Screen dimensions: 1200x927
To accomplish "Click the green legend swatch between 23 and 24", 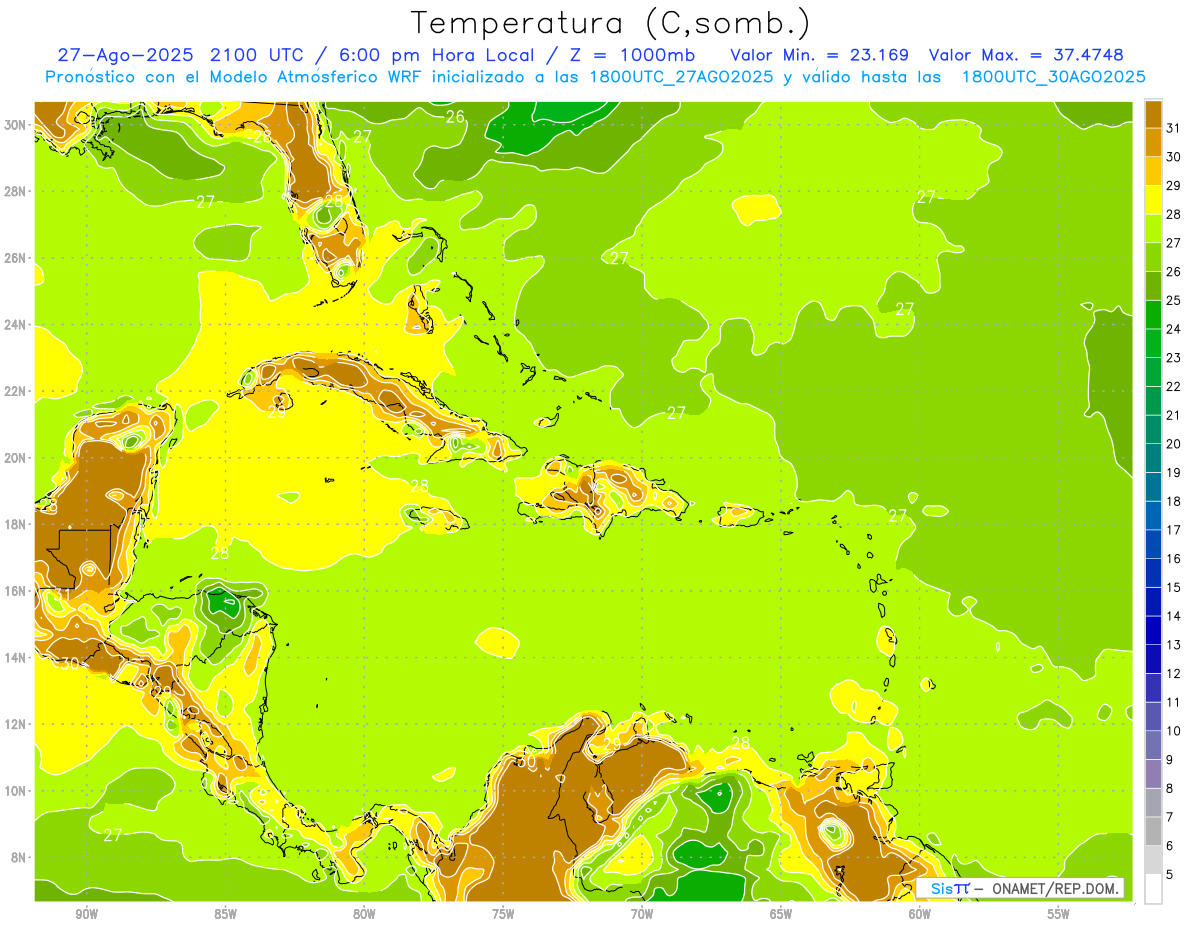I will click(1153, 342).
